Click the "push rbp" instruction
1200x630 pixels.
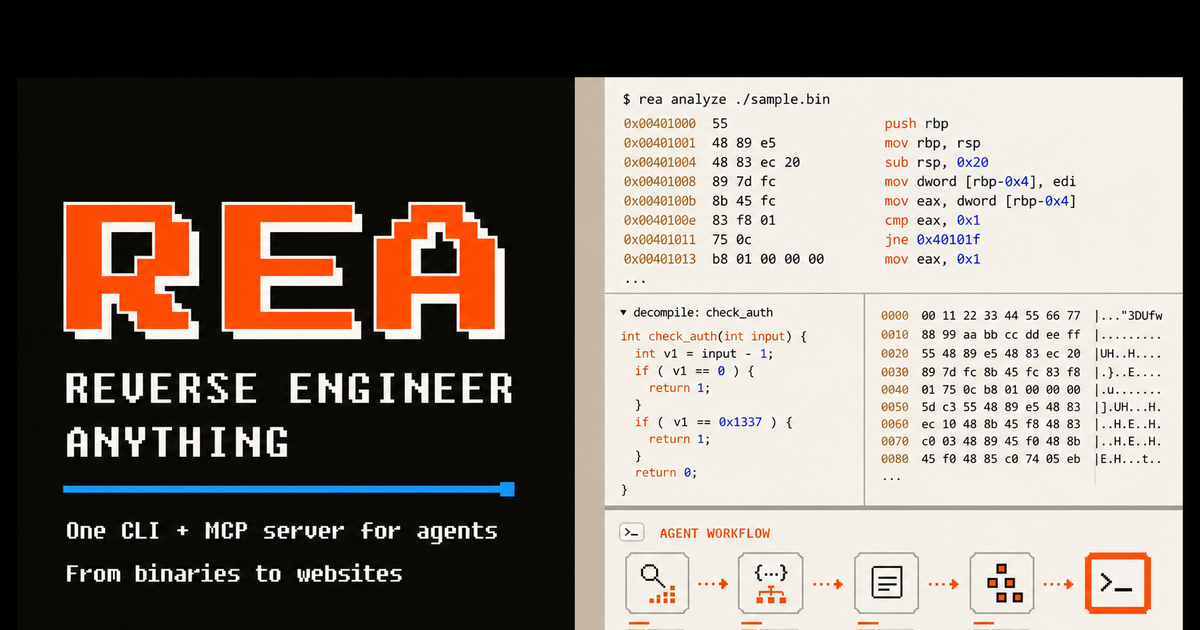point(917,124)
